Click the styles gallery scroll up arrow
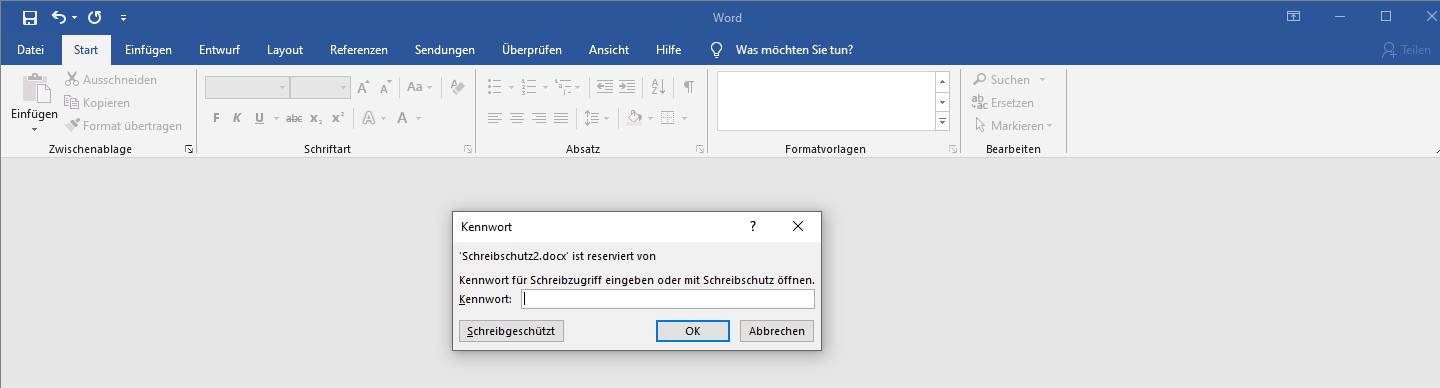This screenshot has width=1440, height=388. [x=942, y=82]
